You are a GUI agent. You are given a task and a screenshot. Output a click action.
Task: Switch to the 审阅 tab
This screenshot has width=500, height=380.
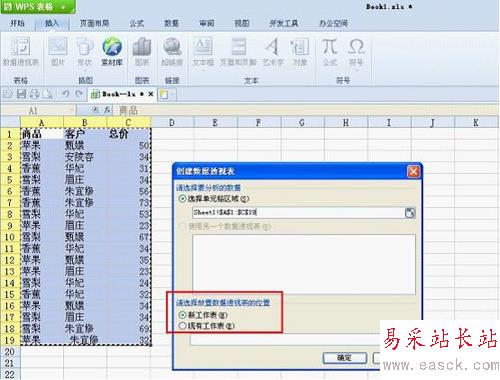207,23
